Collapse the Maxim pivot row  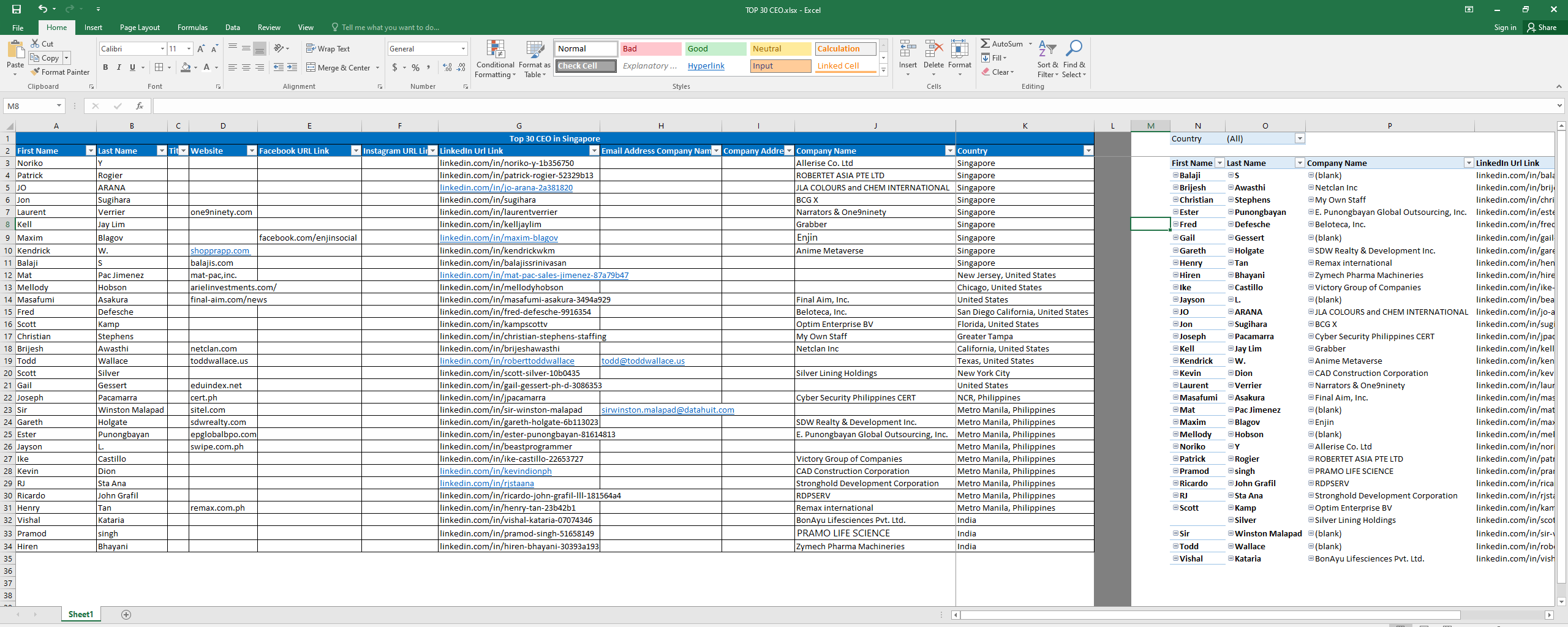[1175, 422]
